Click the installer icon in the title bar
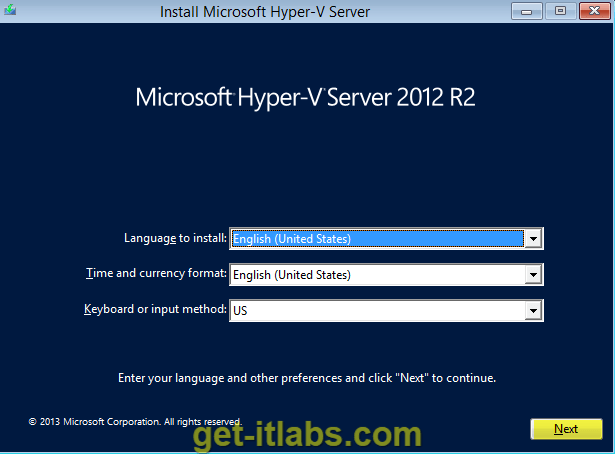Screen dimensions: 615x454 [x=10, y=10]
